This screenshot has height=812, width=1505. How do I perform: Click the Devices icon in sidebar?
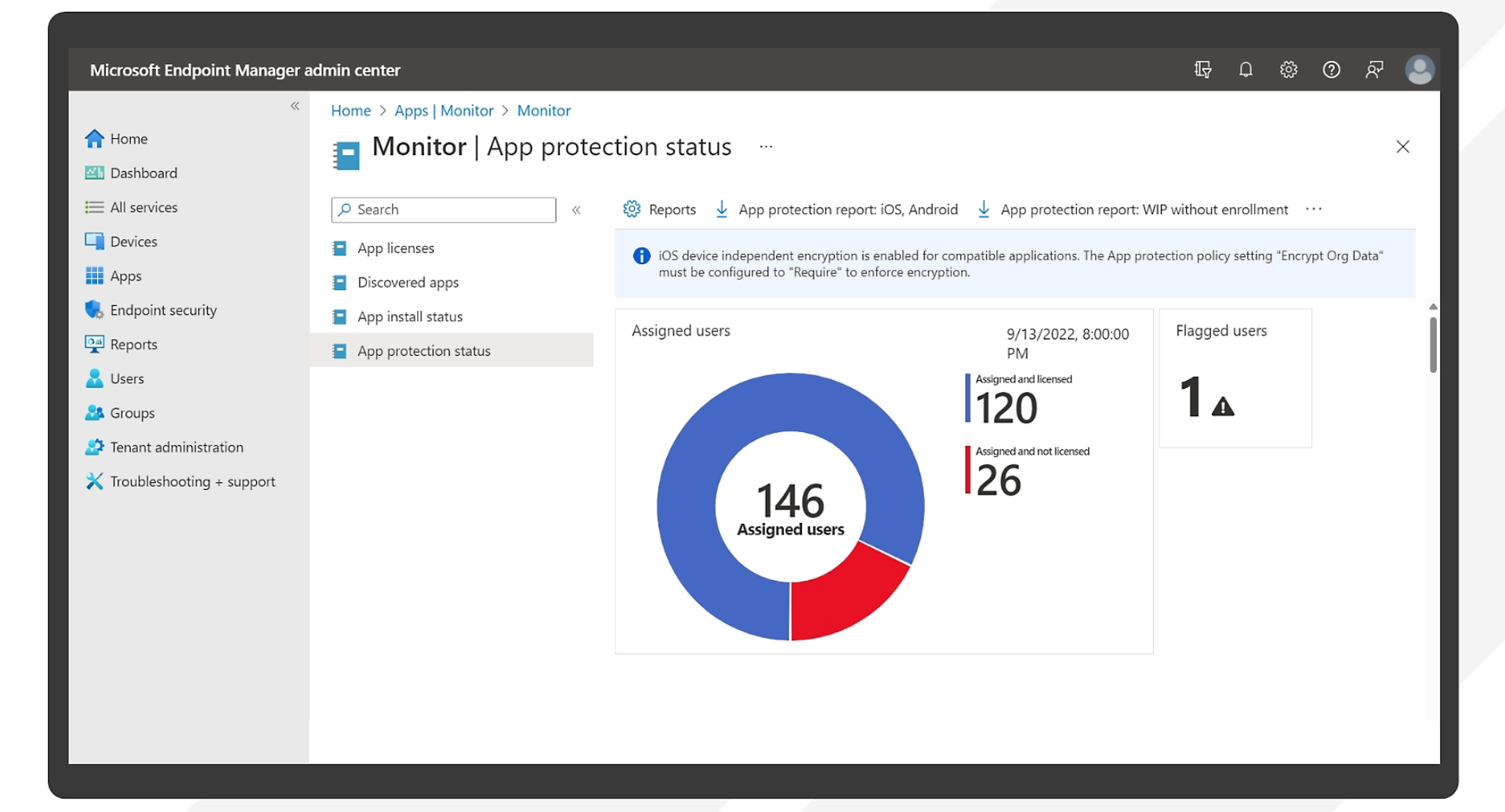pyautogui.click(x=94, y=241)
